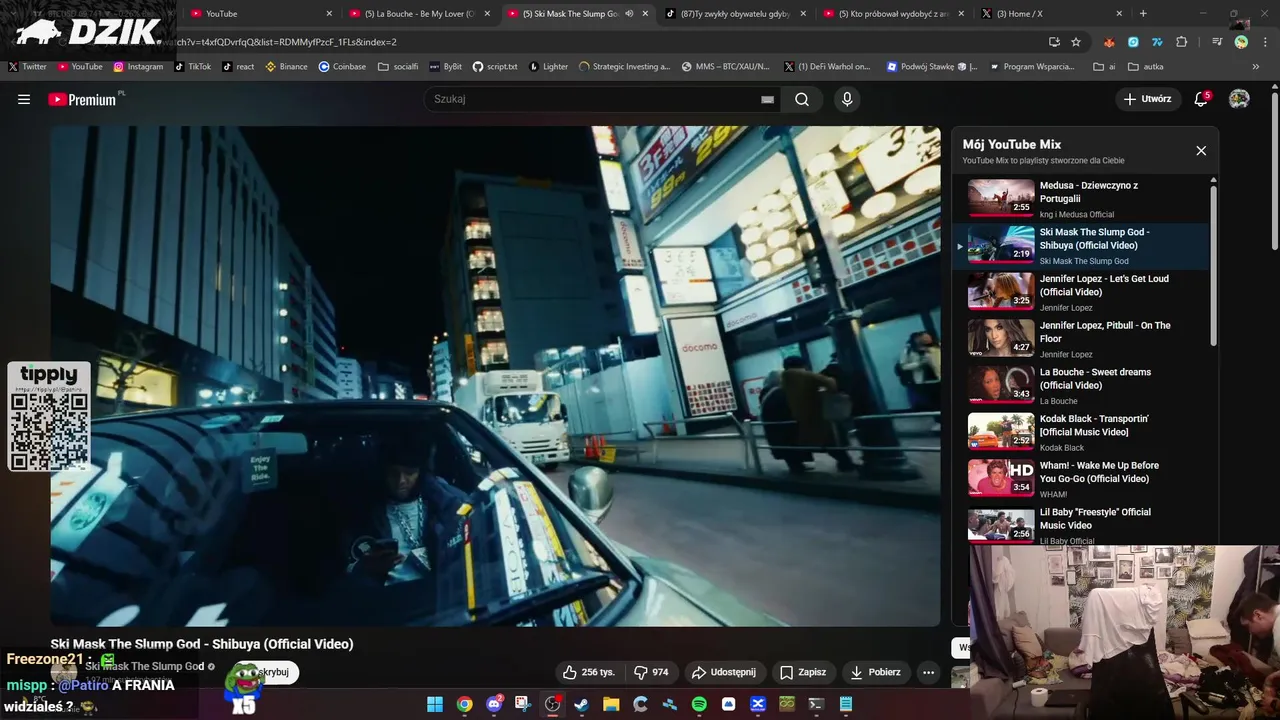Viewport: 1280px width, 720px height.
Task: Open Discord from the taskbar
Action: (494, 704)
